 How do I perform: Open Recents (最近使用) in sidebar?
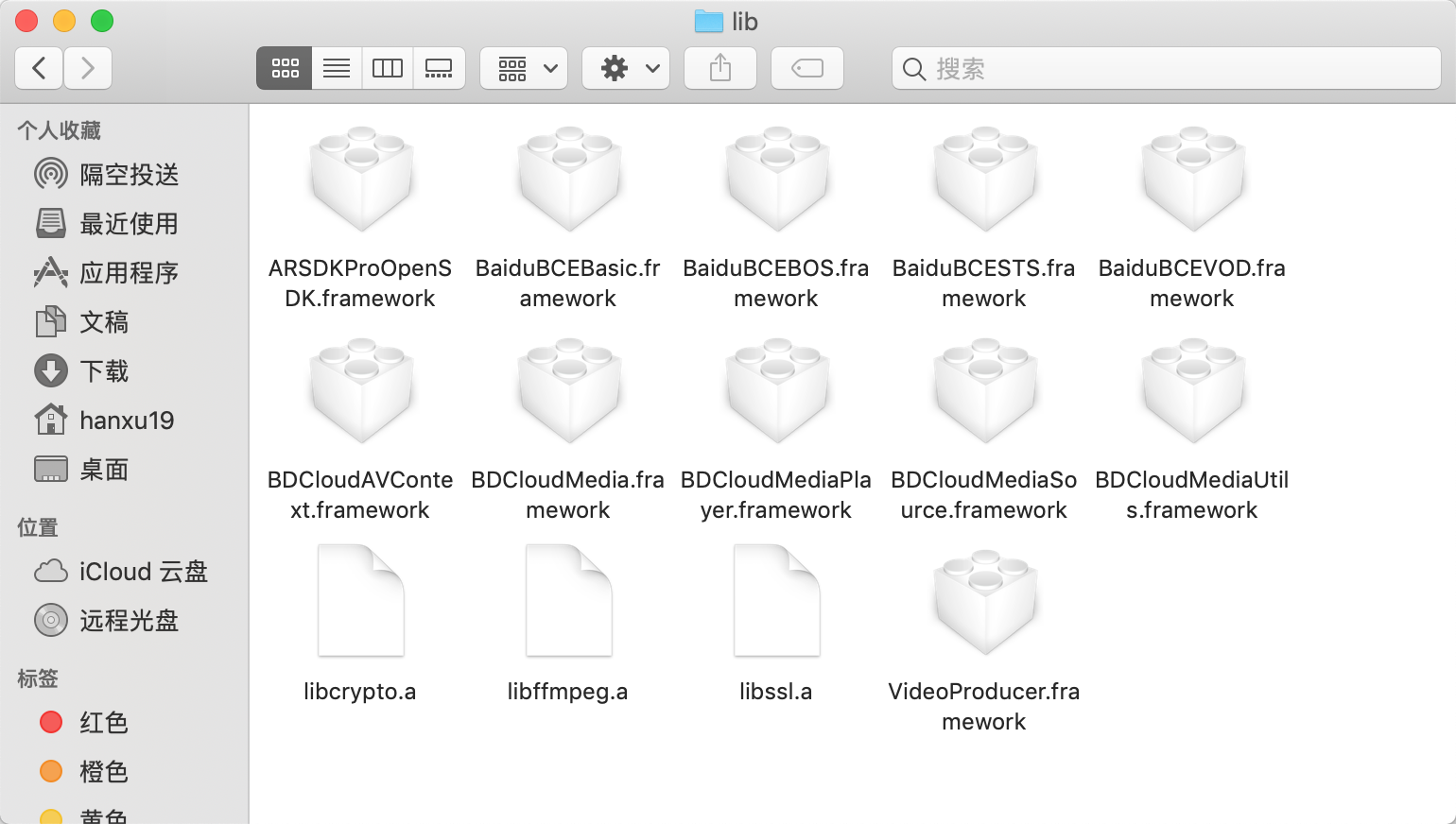pyautogui.click(x=123, y=224)
